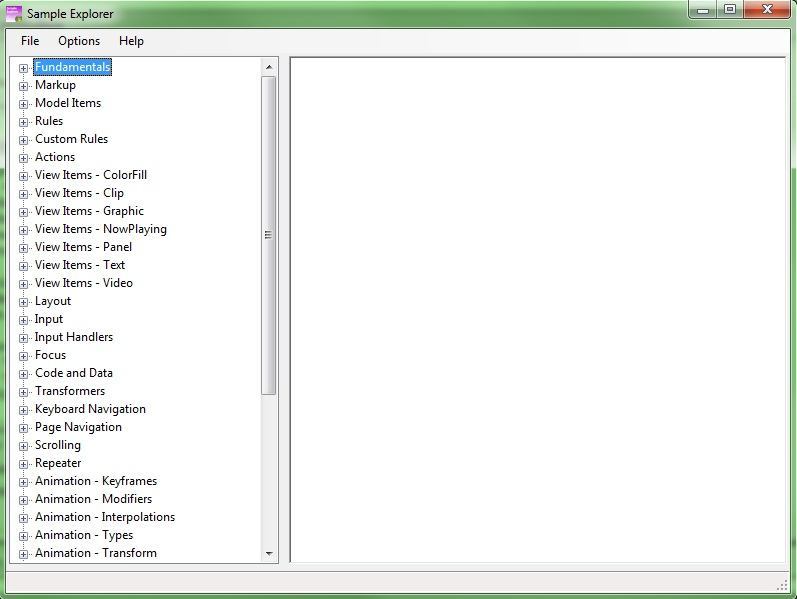This screenshot has height=599, width=797.
Task: Expand the Markup tree node
Action: 23,86
